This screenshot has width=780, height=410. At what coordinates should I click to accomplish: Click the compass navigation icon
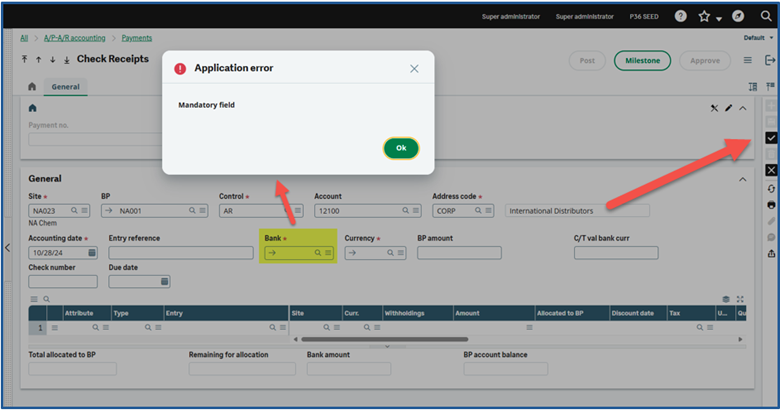[738, 17]
